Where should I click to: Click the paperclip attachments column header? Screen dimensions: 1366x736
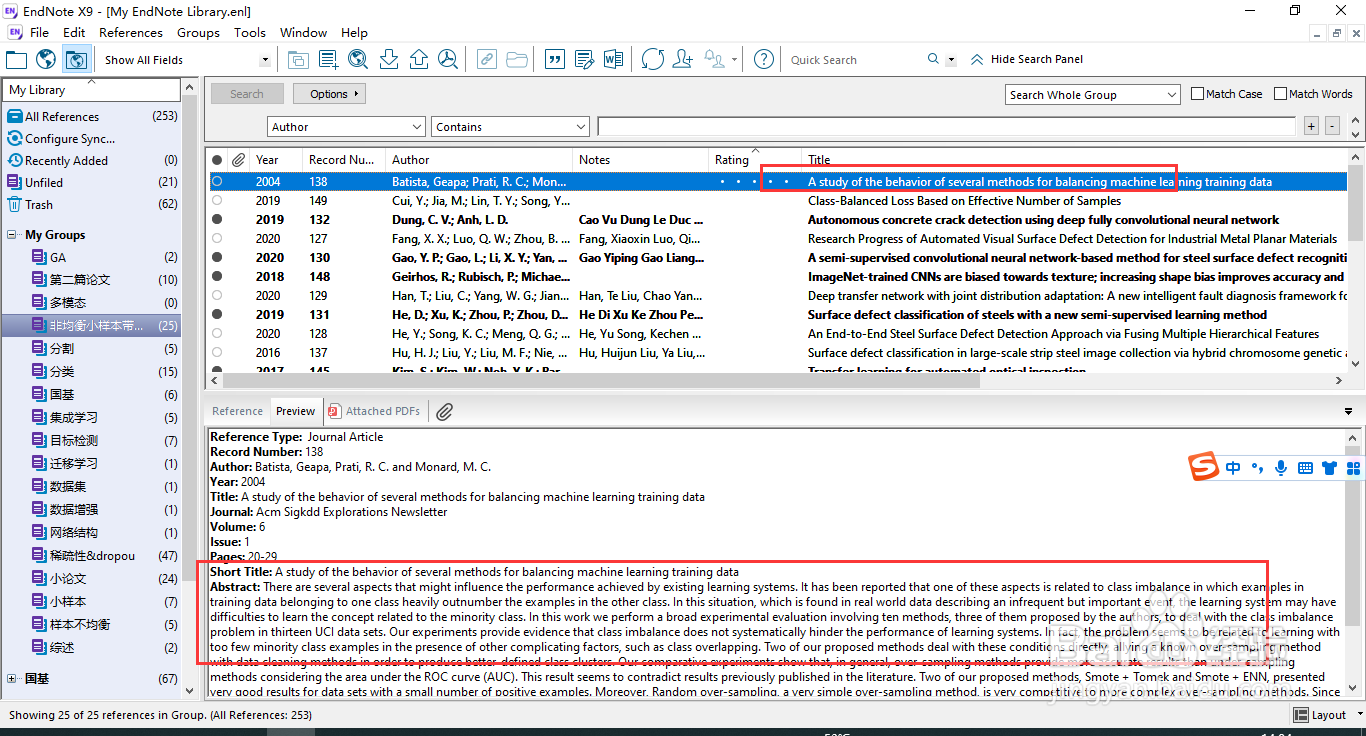pyautogui.click(x=238, y=160)
